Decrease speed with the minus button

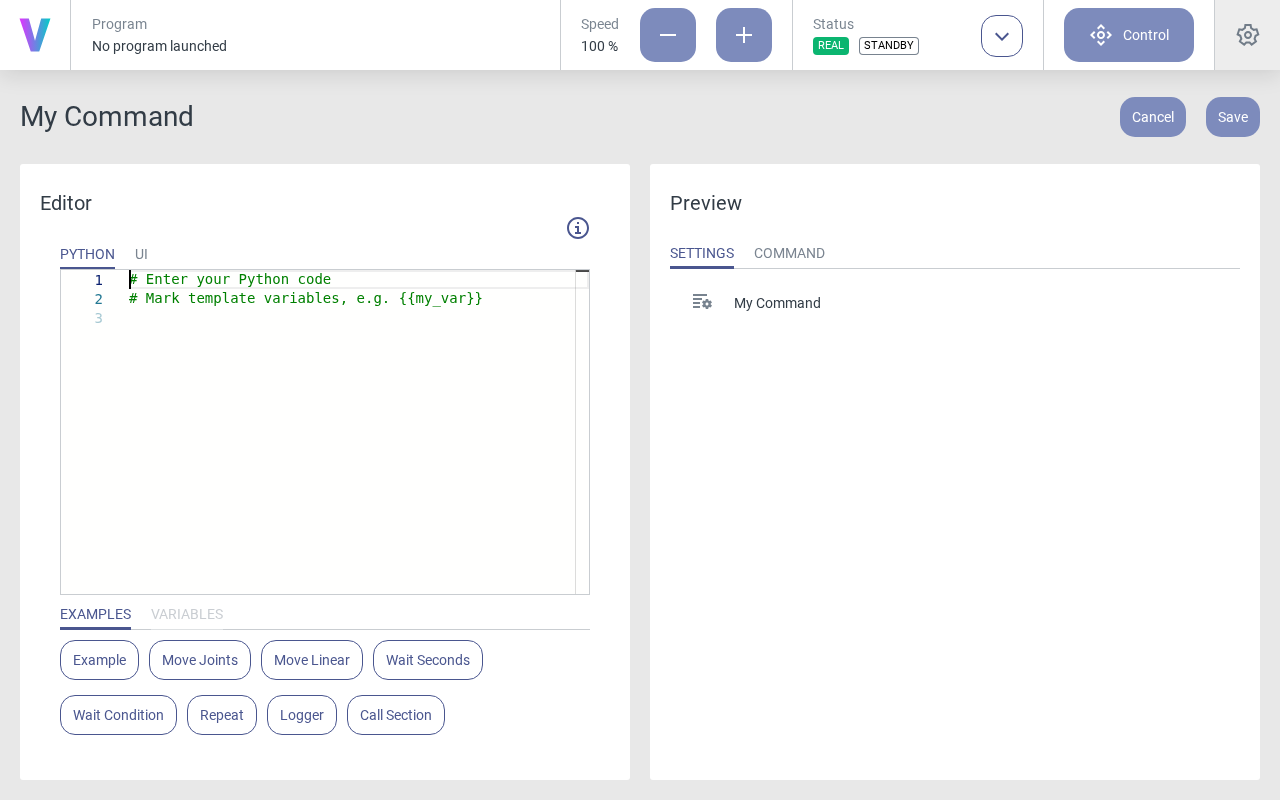click(x=668, y=35)
